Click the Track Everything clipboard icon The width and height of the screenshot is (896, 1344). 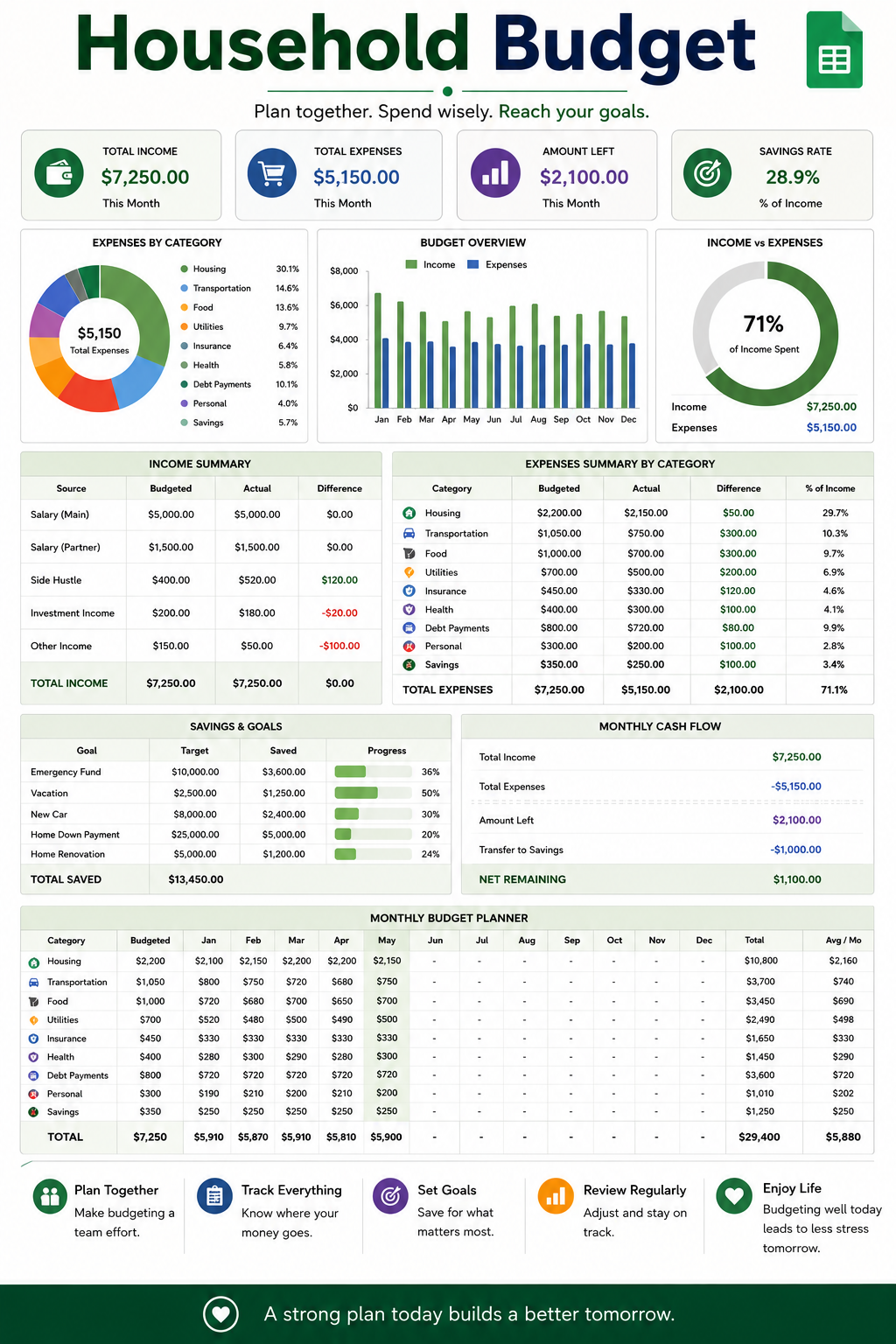[214, 1196]
